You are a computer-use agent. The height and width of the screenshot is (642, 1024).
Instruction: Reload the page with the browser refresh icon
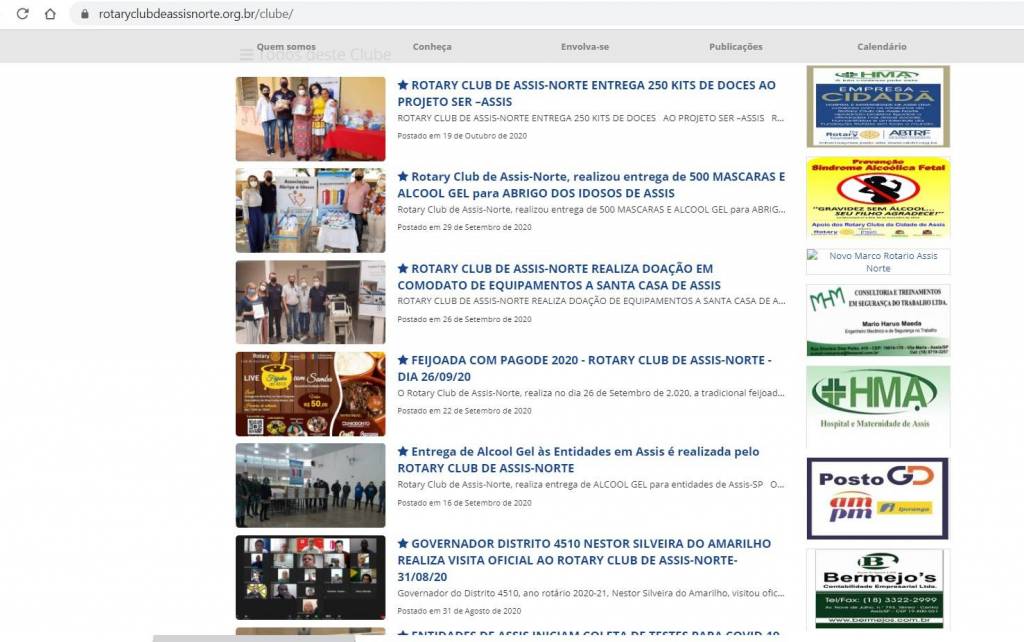coord(22,14)
